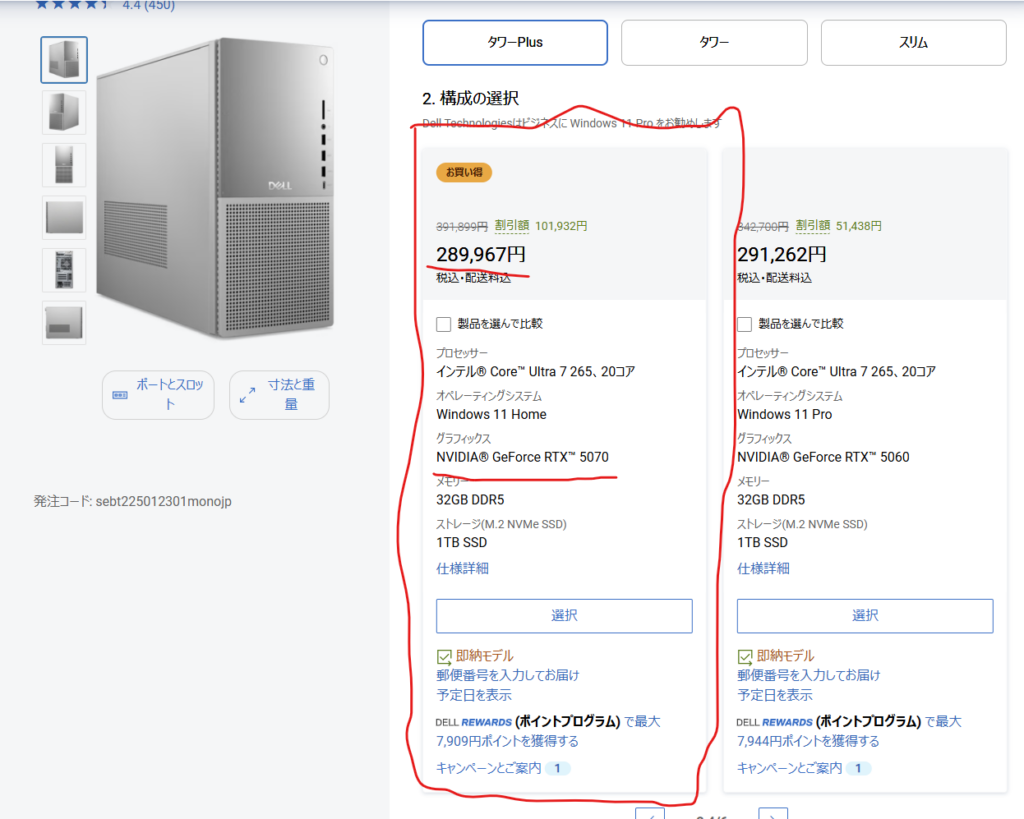Click the expand arrows icon in 寸法と重量 button
This screenshot has height=819, width=1024.
[x=248, y=394]
